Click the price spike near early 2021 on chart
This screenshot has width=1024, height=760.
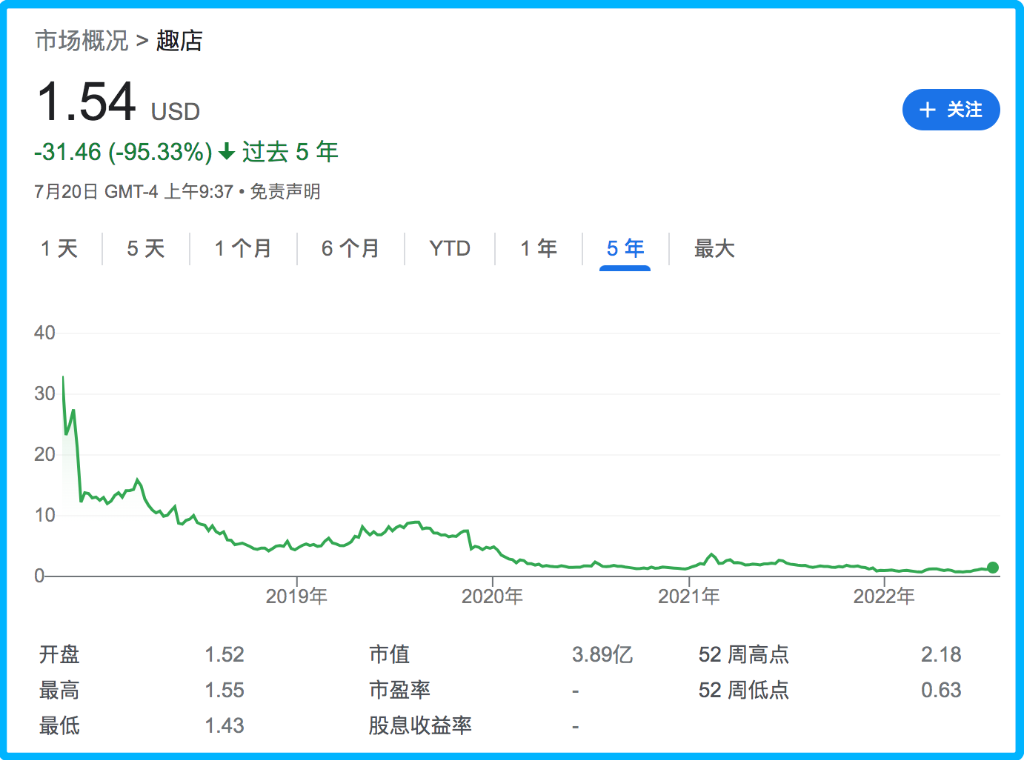(x=710, y=552)
